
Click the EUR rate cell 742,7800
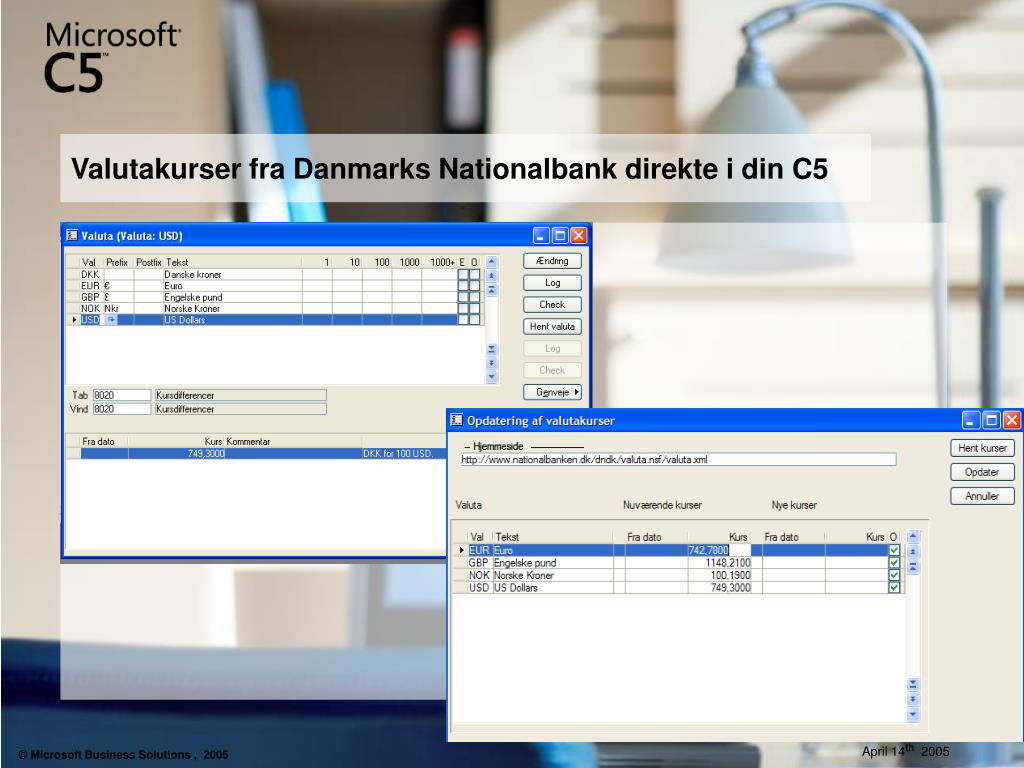click(708, 551)
